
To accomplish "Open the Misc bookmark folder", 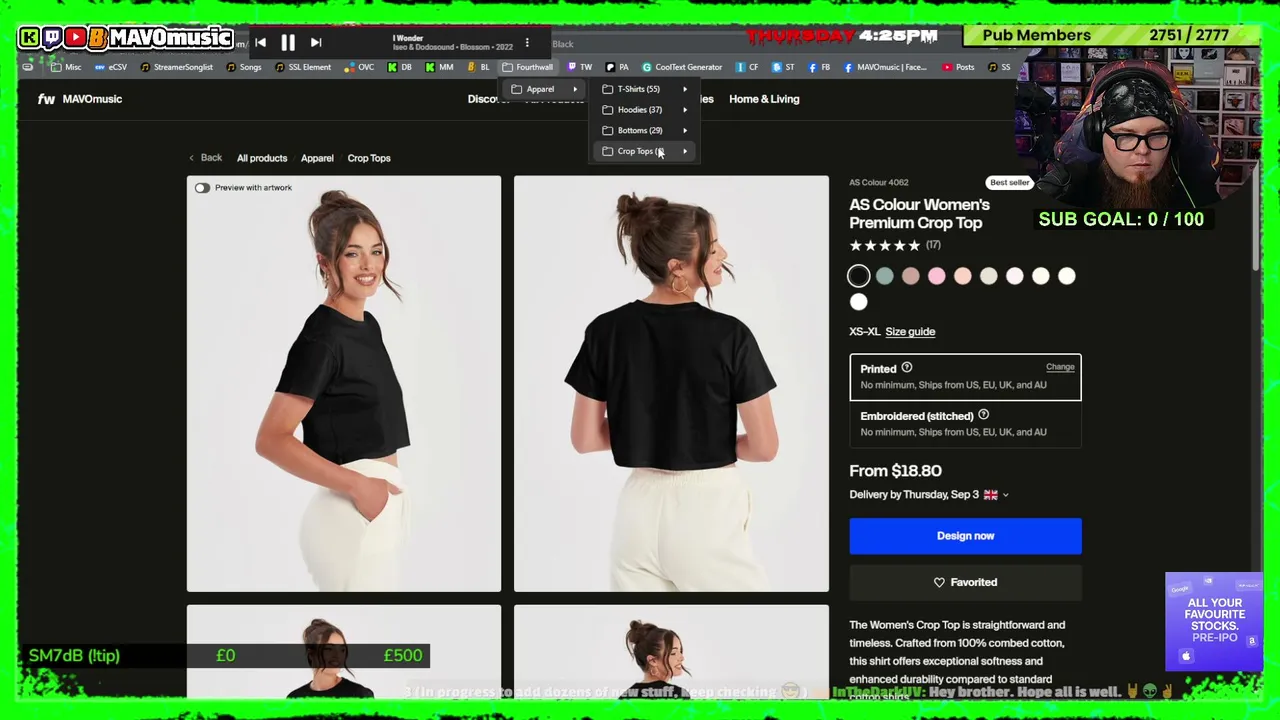I will 65,67.
